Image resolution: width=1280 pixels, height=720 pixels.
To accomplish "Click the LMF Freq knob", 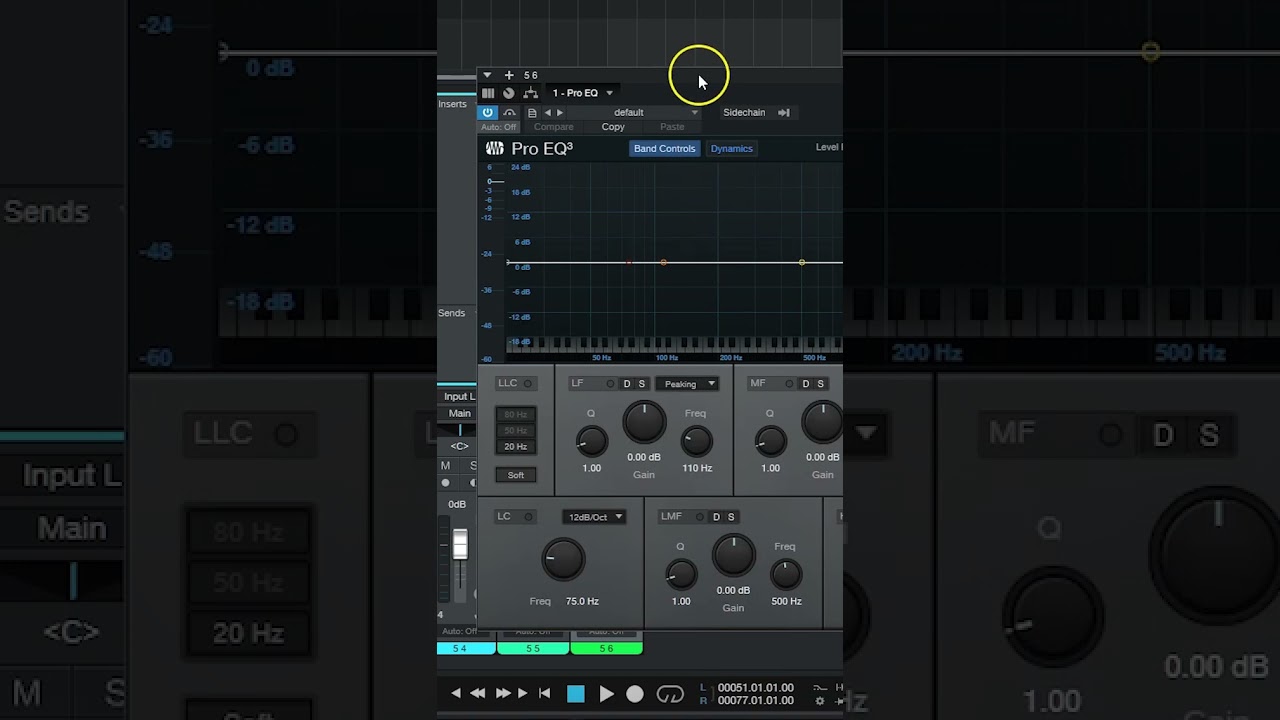I will (786, 574).
